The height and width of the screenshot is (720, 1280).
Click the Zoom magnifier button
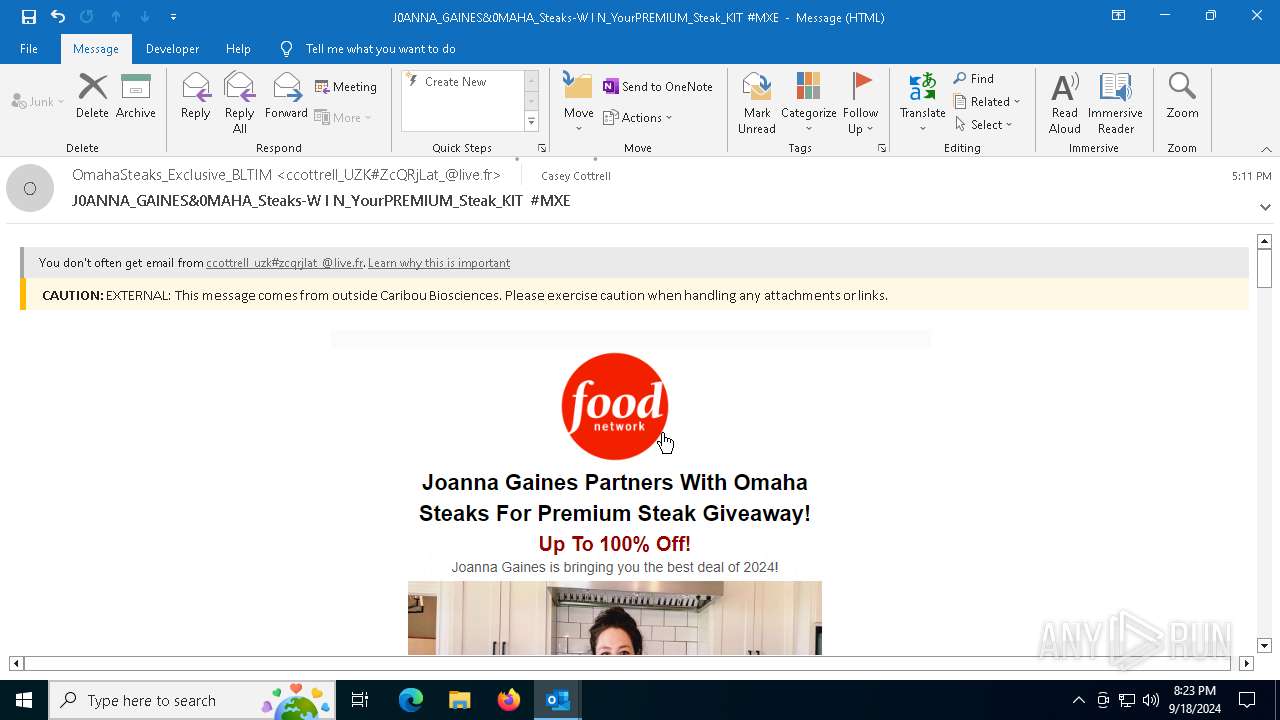pos(1182,96)
